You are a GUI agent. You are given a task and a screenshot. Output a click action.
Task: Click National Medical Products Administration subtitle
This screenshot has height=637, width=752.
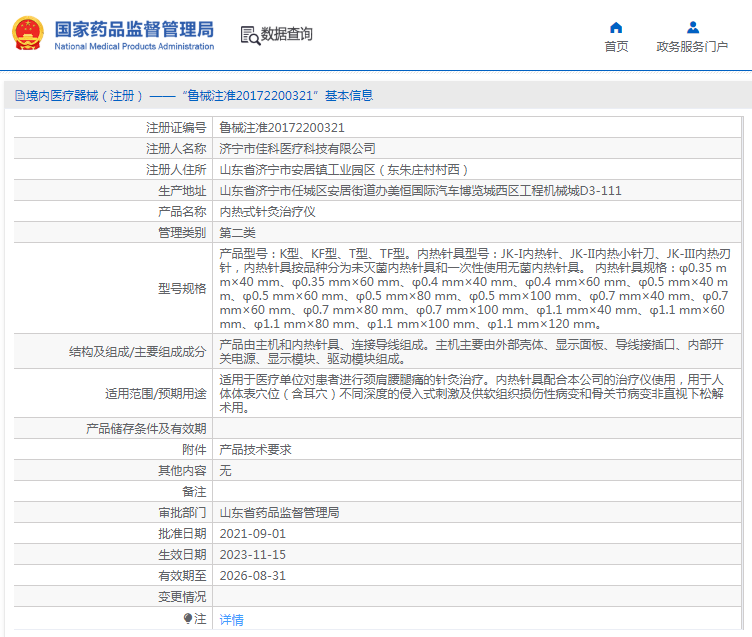point(134,47)
